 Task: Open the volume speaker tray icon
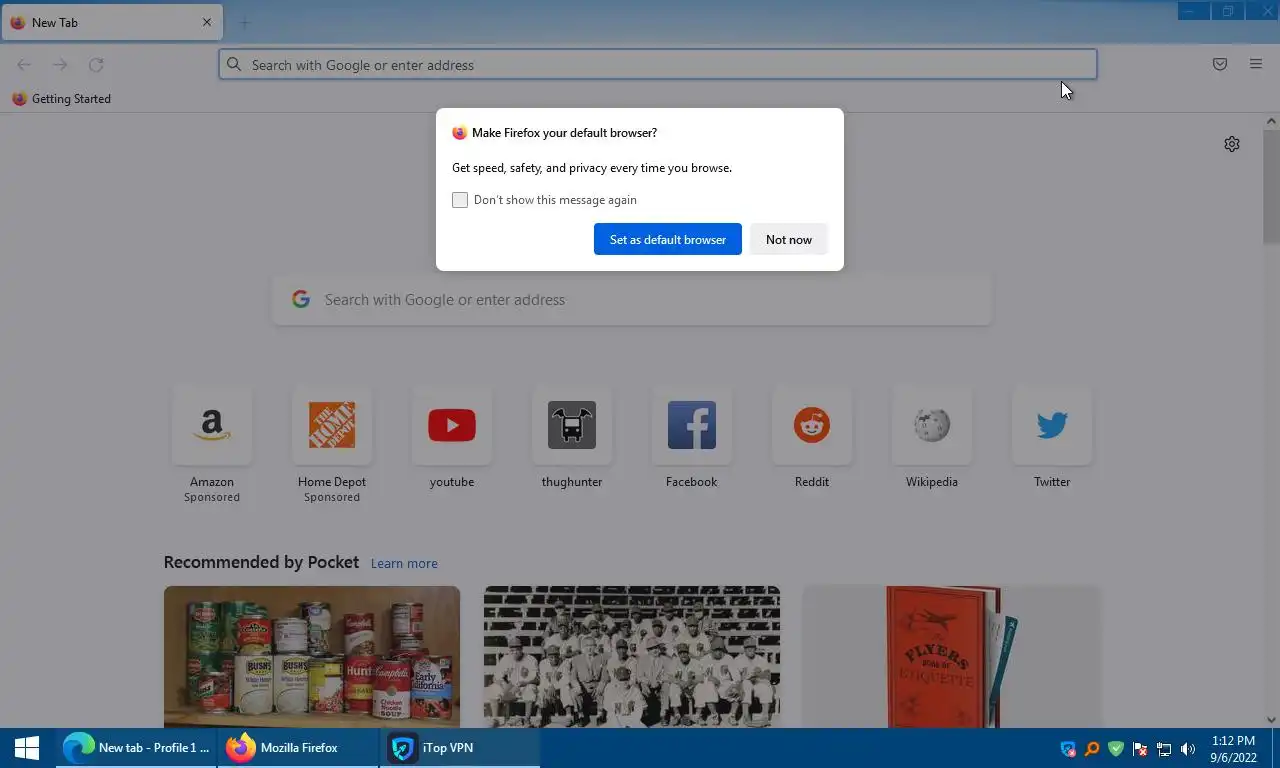click(1188, 749)
